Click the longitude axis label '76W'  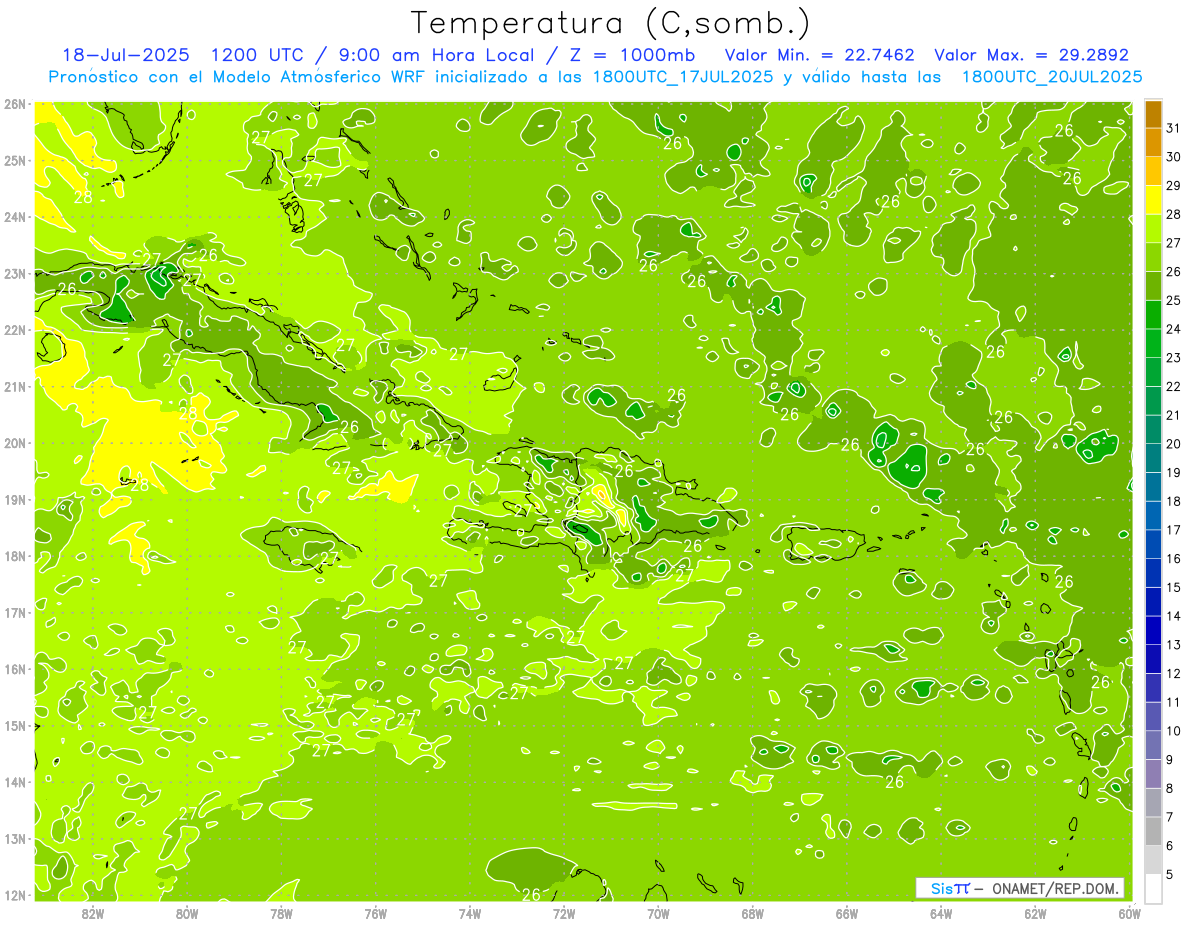click(x=376, y=913)
